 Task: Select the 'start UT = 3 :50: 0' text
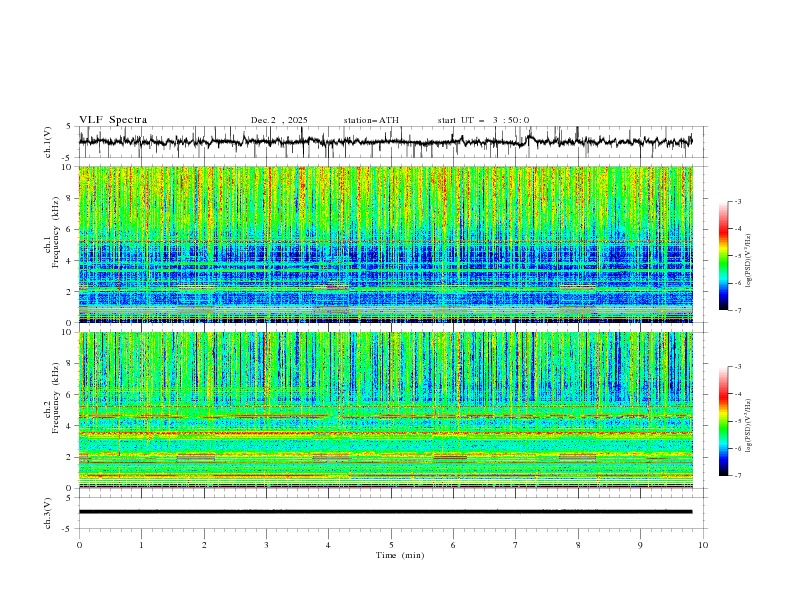click(483, 120)
